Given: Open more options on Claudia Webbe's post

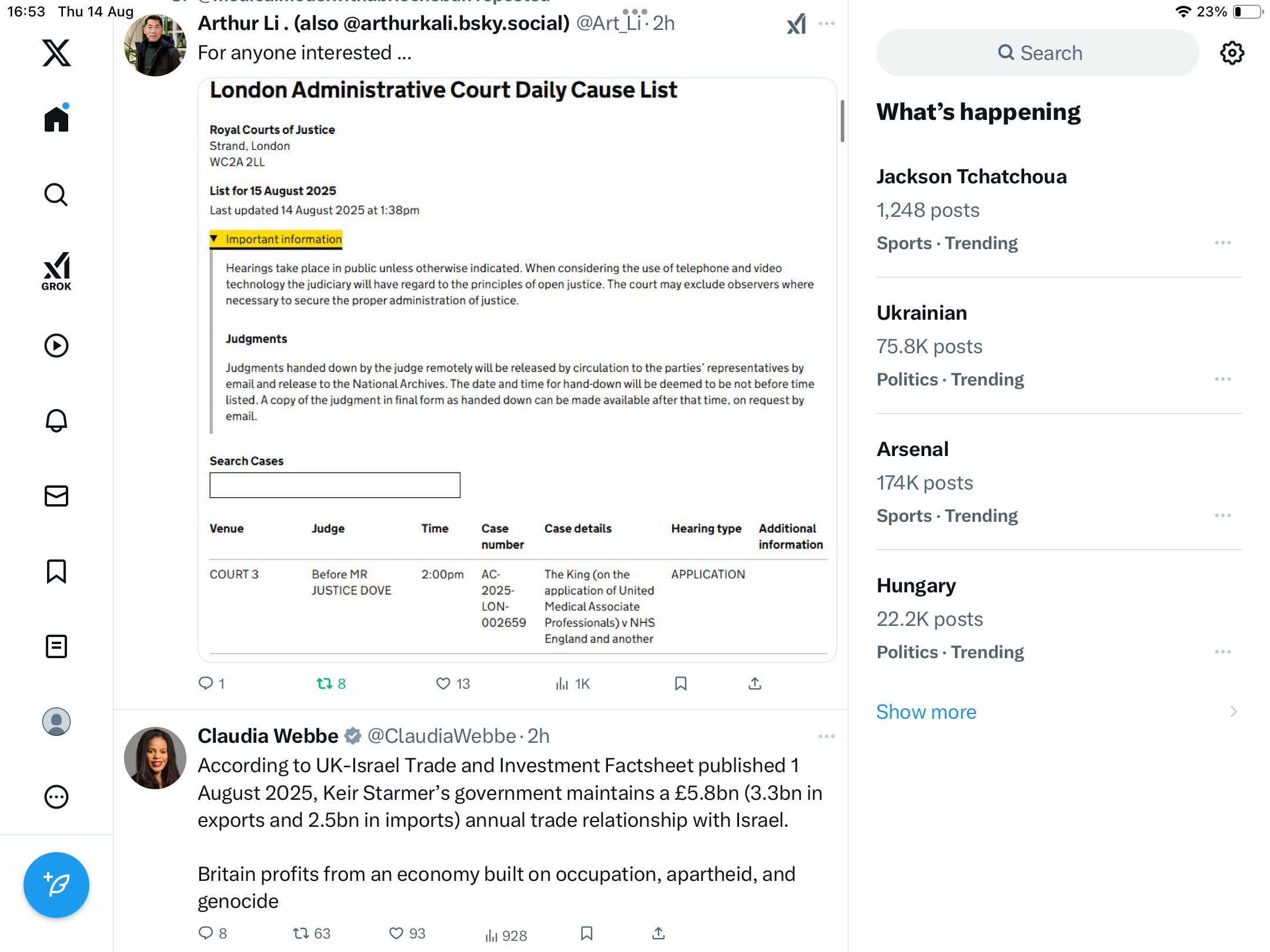Looking at the screenshot, I should tap(826, 736).
